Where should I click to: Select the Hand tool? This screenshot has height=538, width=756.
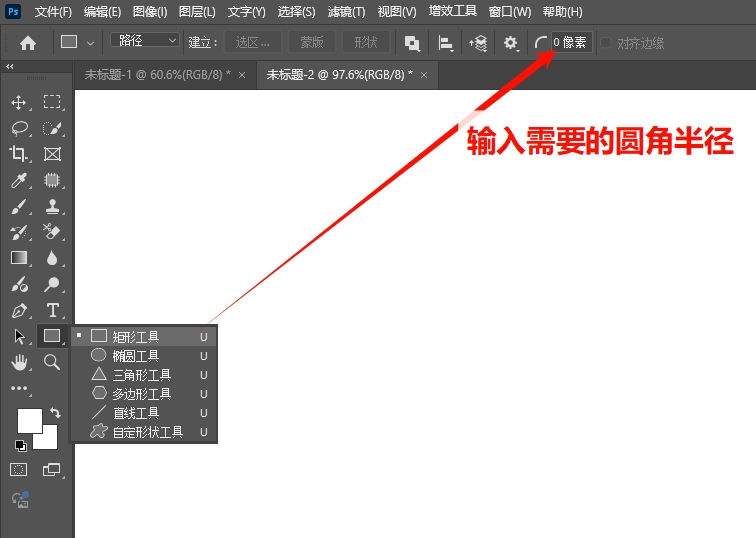pos(19,362)
